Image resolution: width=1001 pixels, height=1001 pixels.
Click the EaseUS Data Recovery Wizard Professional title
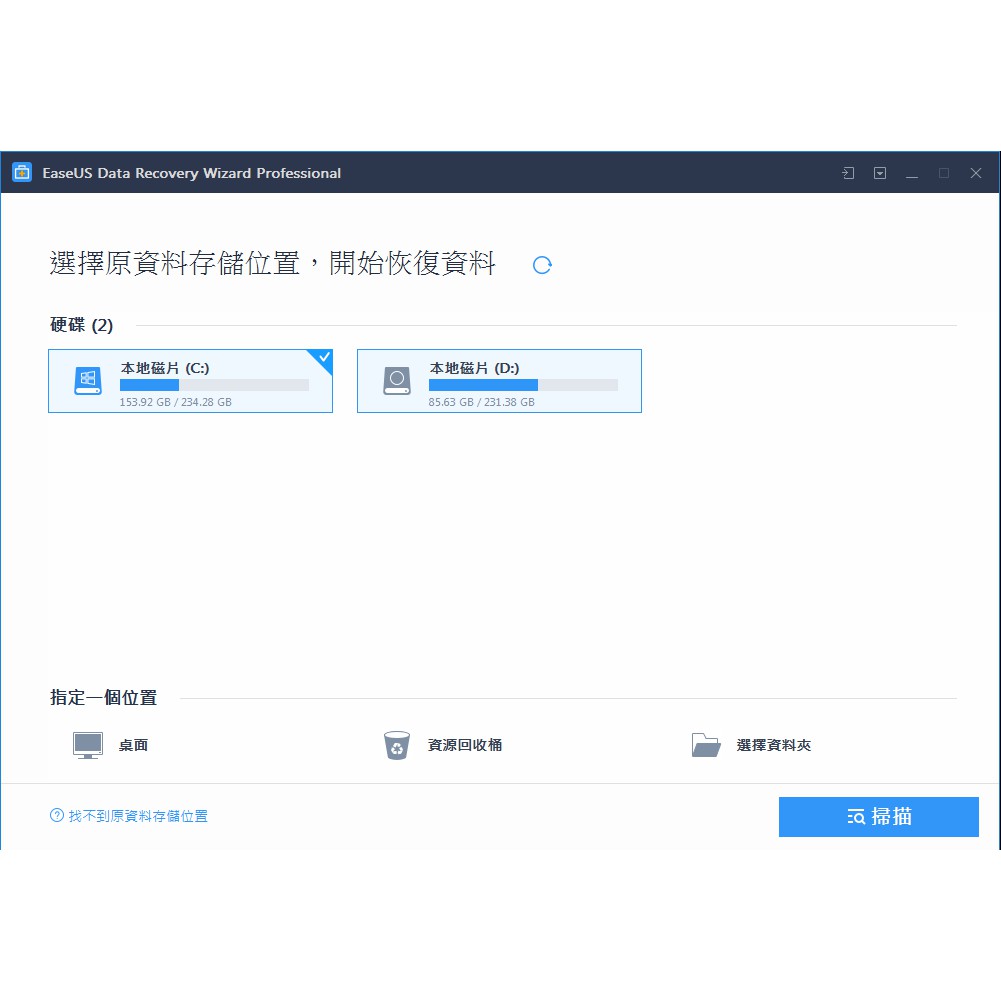(192, 173)
